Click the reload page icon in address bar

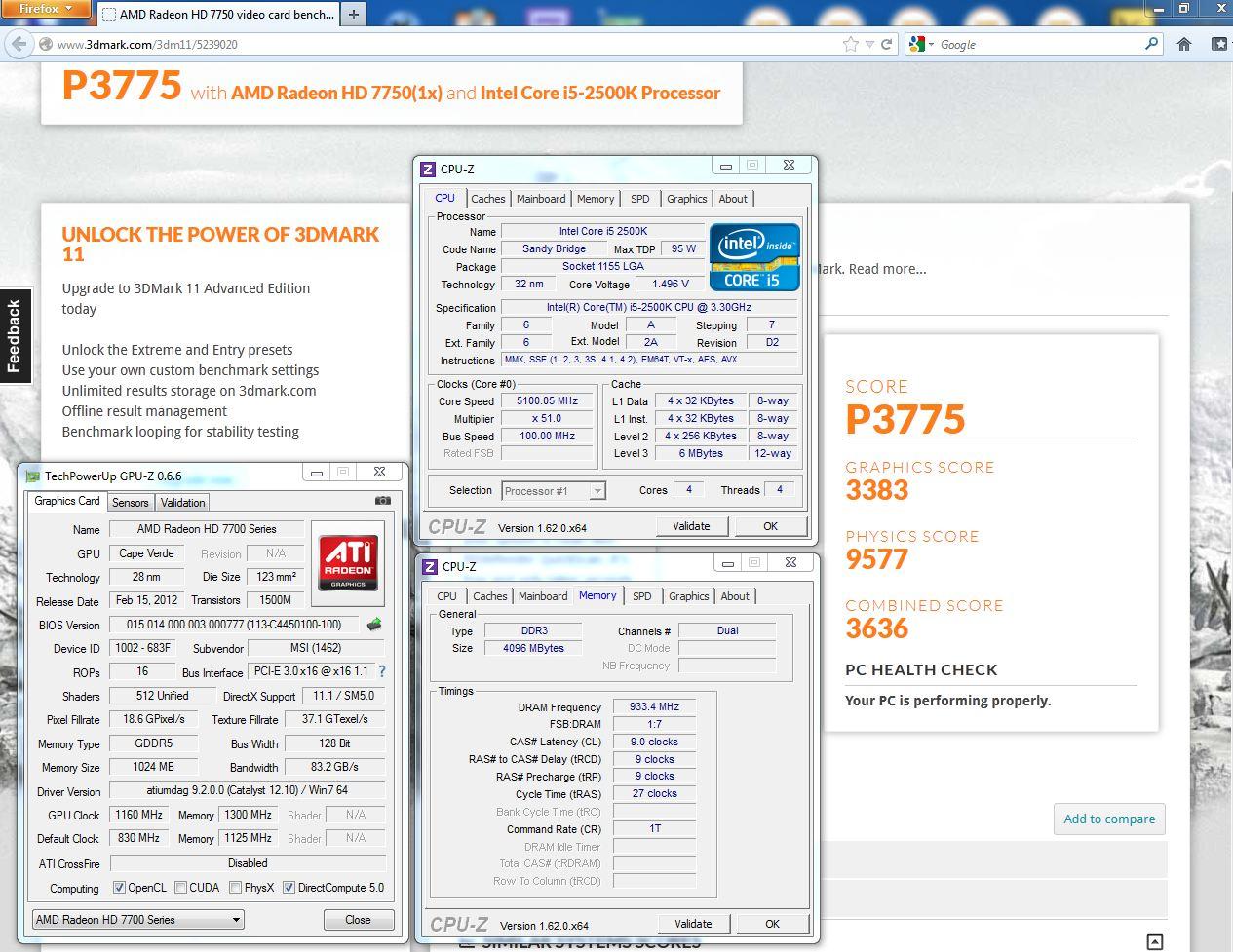[887, 44]
